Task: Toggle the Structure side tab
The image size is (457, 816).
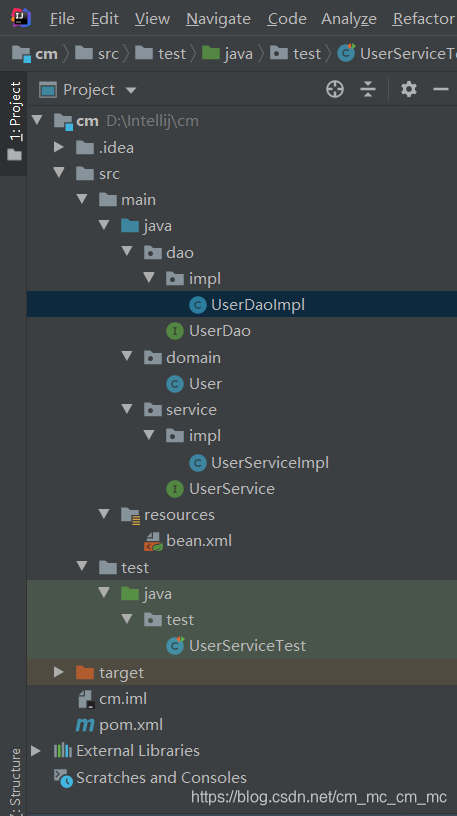Action: click(16, 782)
